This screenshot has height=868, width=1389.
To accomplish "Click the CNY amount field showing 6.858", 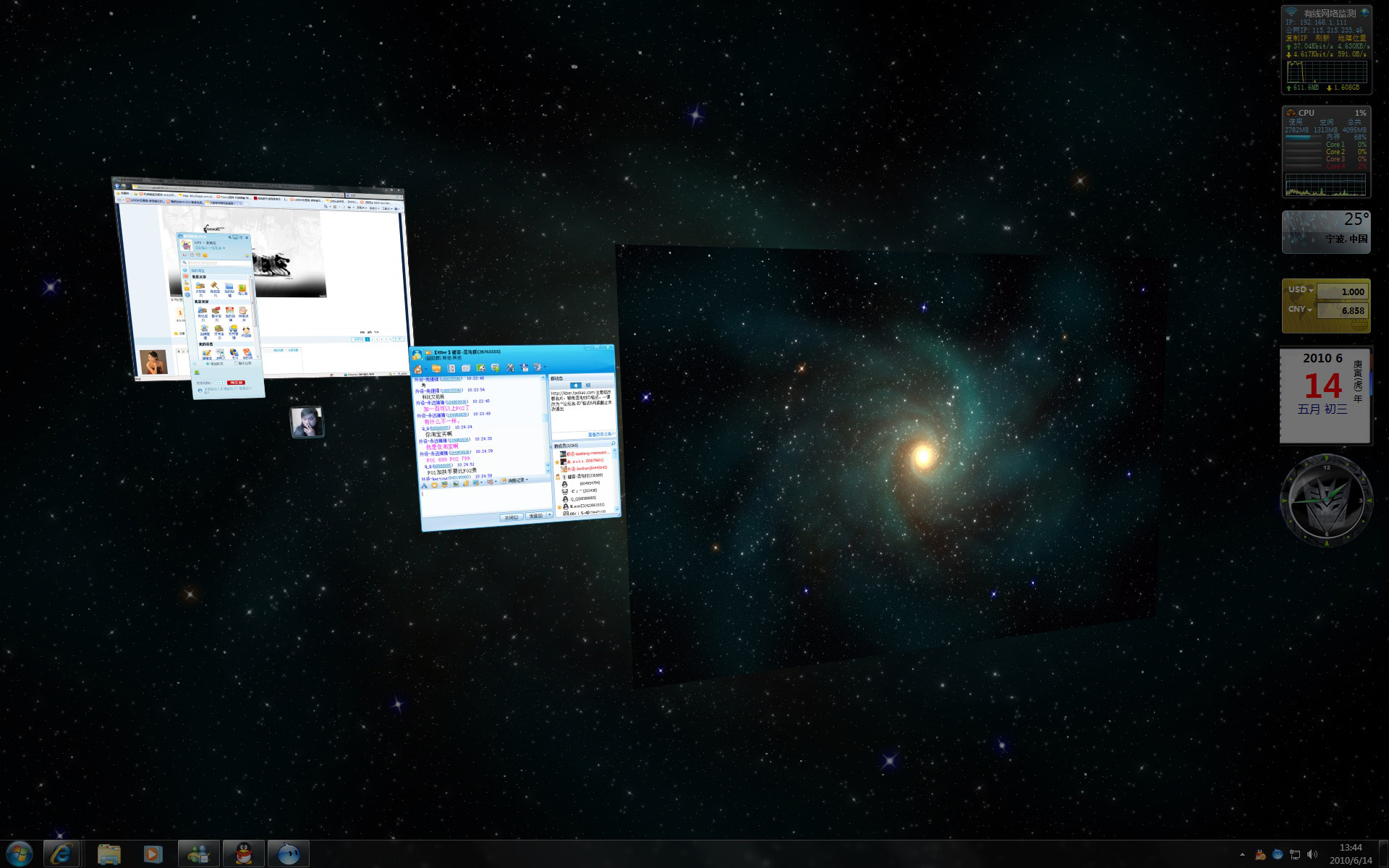I will tap(1342, 310).
